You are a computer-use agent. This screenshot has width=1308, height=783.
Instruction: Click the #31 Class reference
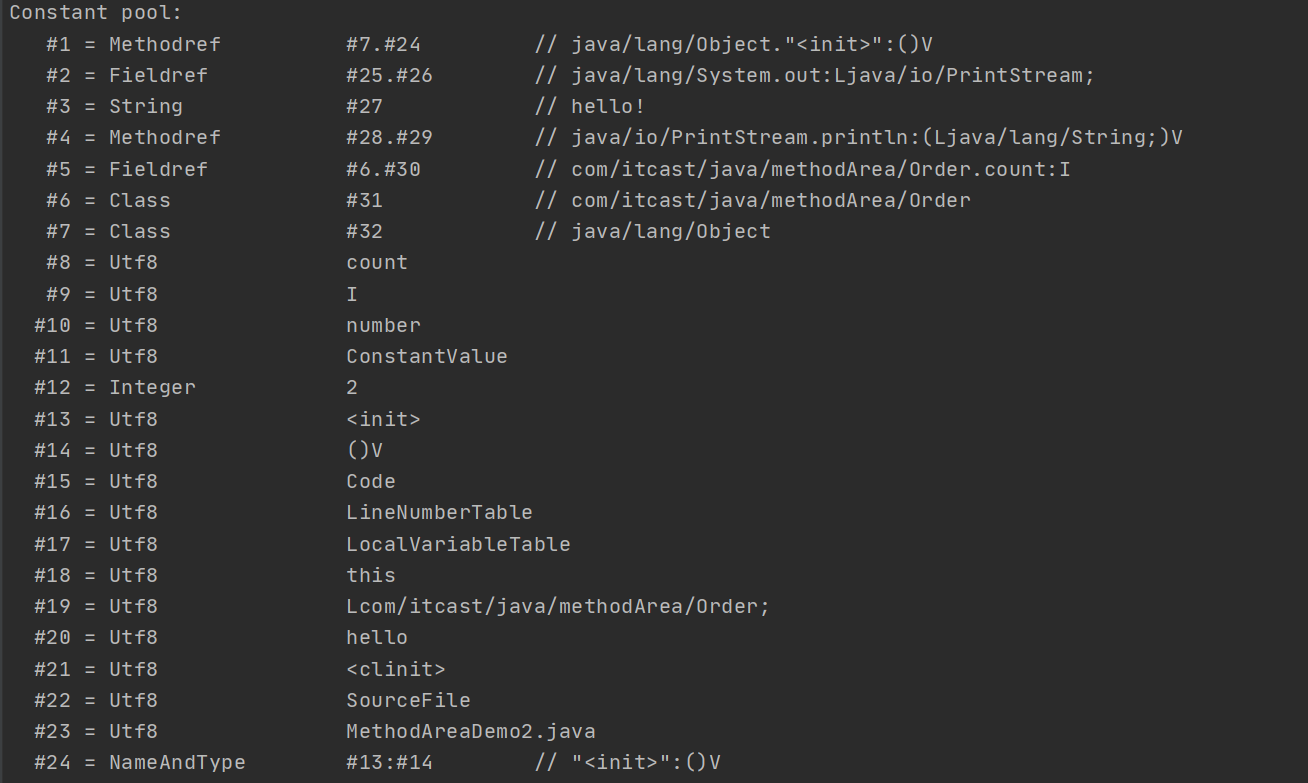pos(364,200)
